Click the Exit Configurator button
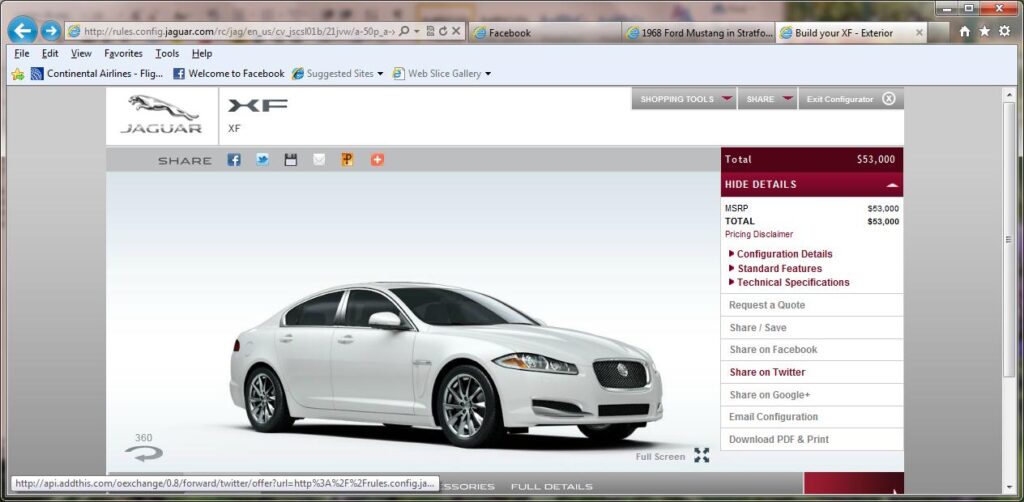The width and height of the screenshot is (1024, 502). [851, 99]
